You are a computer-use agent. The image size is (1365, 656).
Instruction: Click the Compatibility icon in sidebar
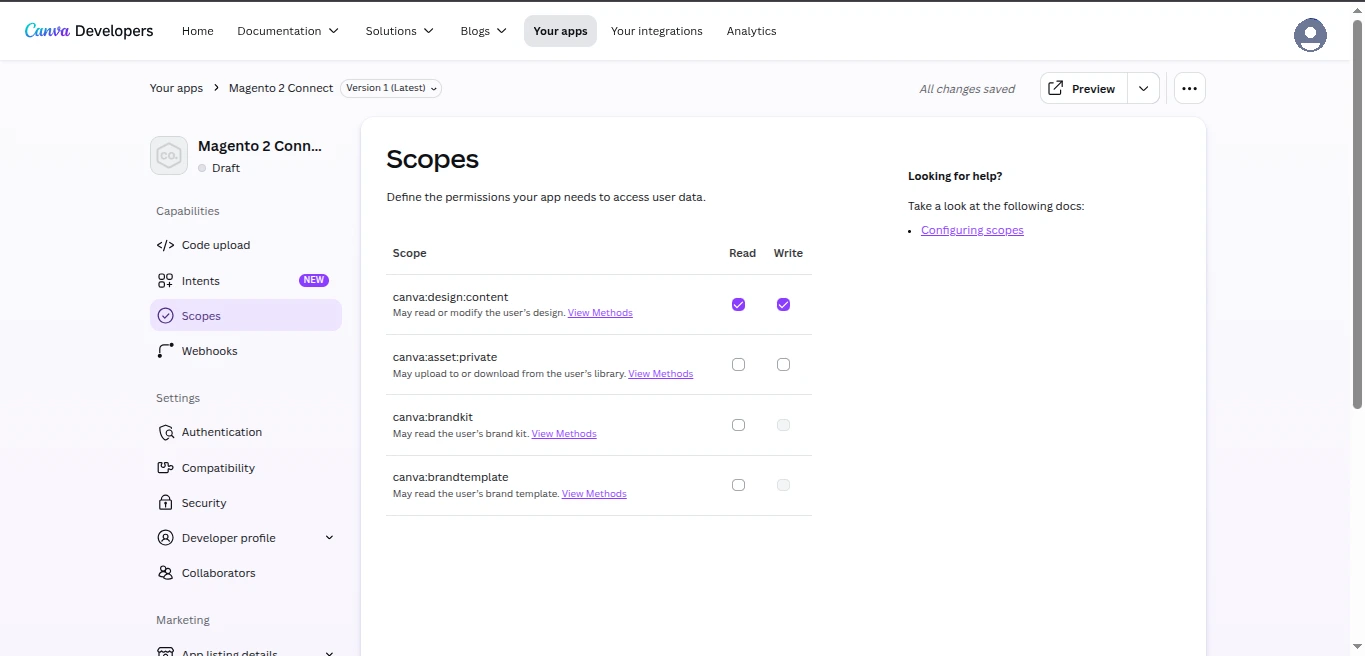click(x=165, y=468)
